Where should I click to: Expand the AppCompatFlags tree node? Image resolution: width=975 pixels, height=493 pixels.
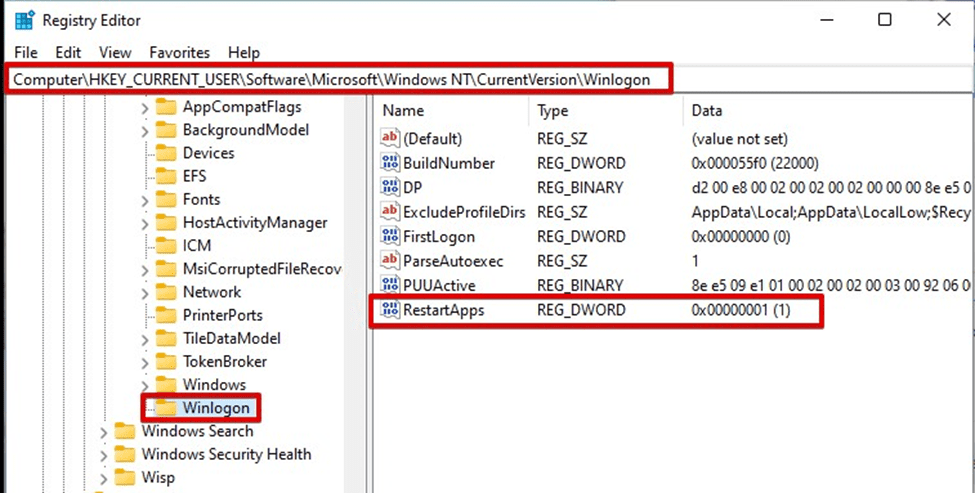click(145, 107)
